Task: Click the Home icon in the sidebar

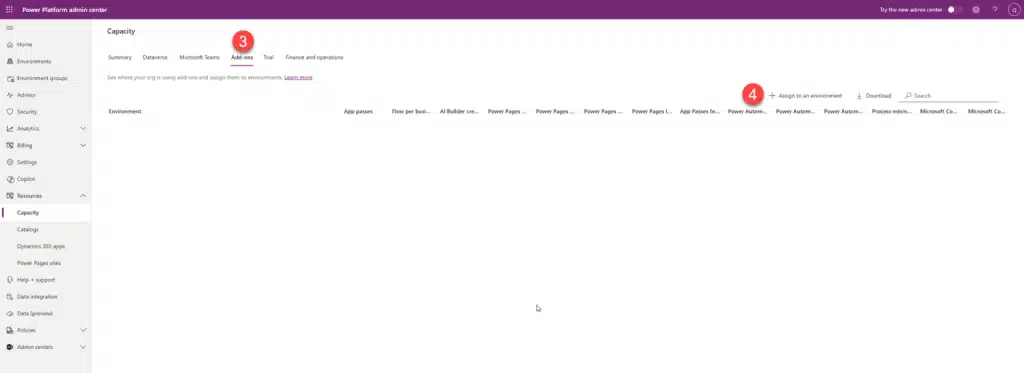Action: tap(10, 44)
